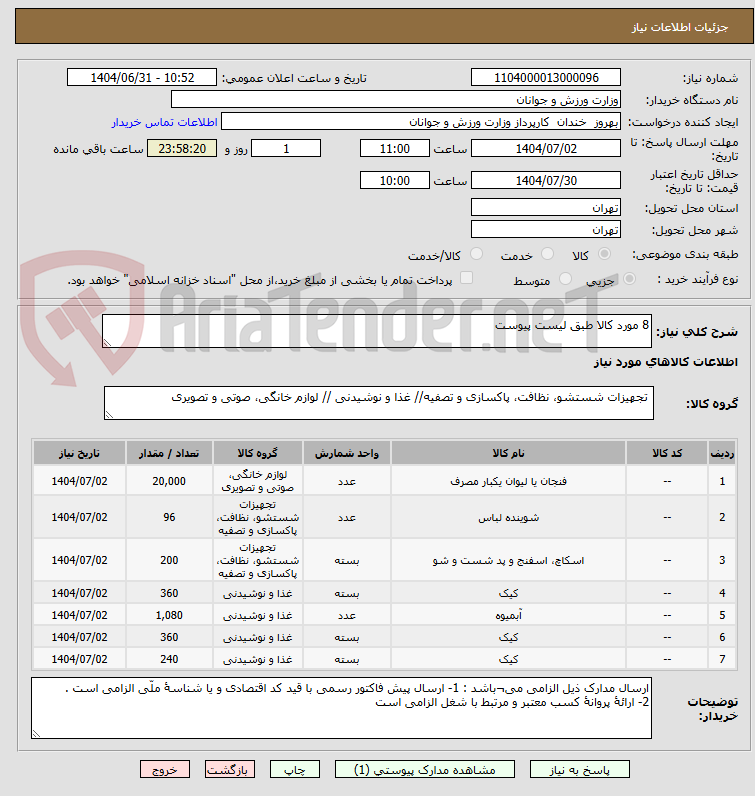Click quantity 200 in row 3

169,560
